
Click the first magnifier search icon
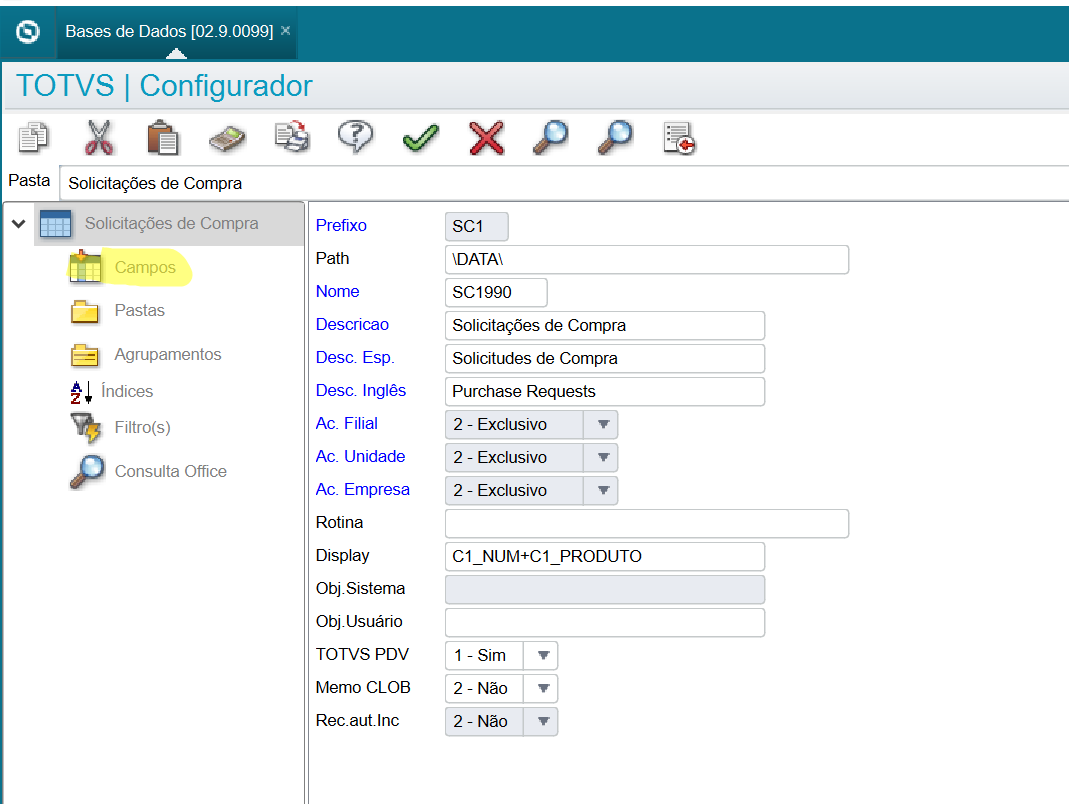click(x=551, y=138)
